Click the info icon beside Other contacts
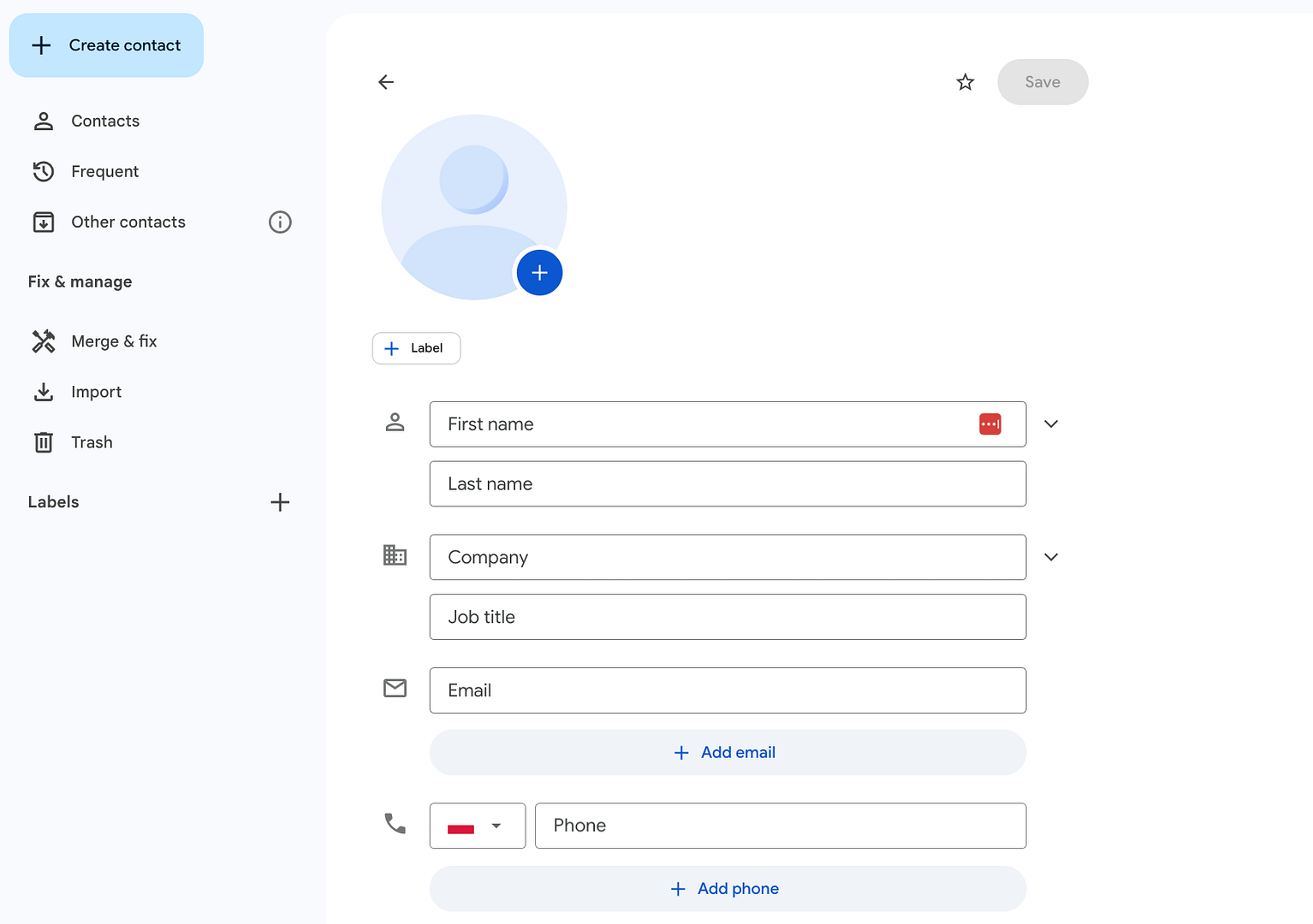The image size is (1313, 924). (x=280, y=222)
